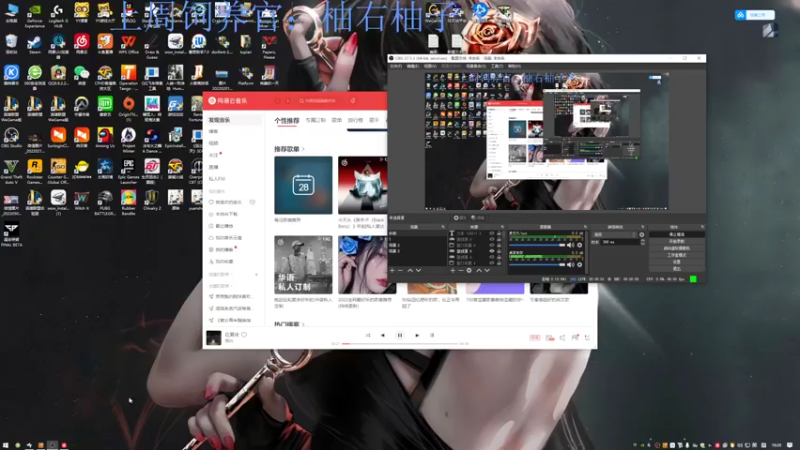Add a new source in the OBS Sources panel
800x450 pixels.
pyautogui.click(x=452, y=270)
